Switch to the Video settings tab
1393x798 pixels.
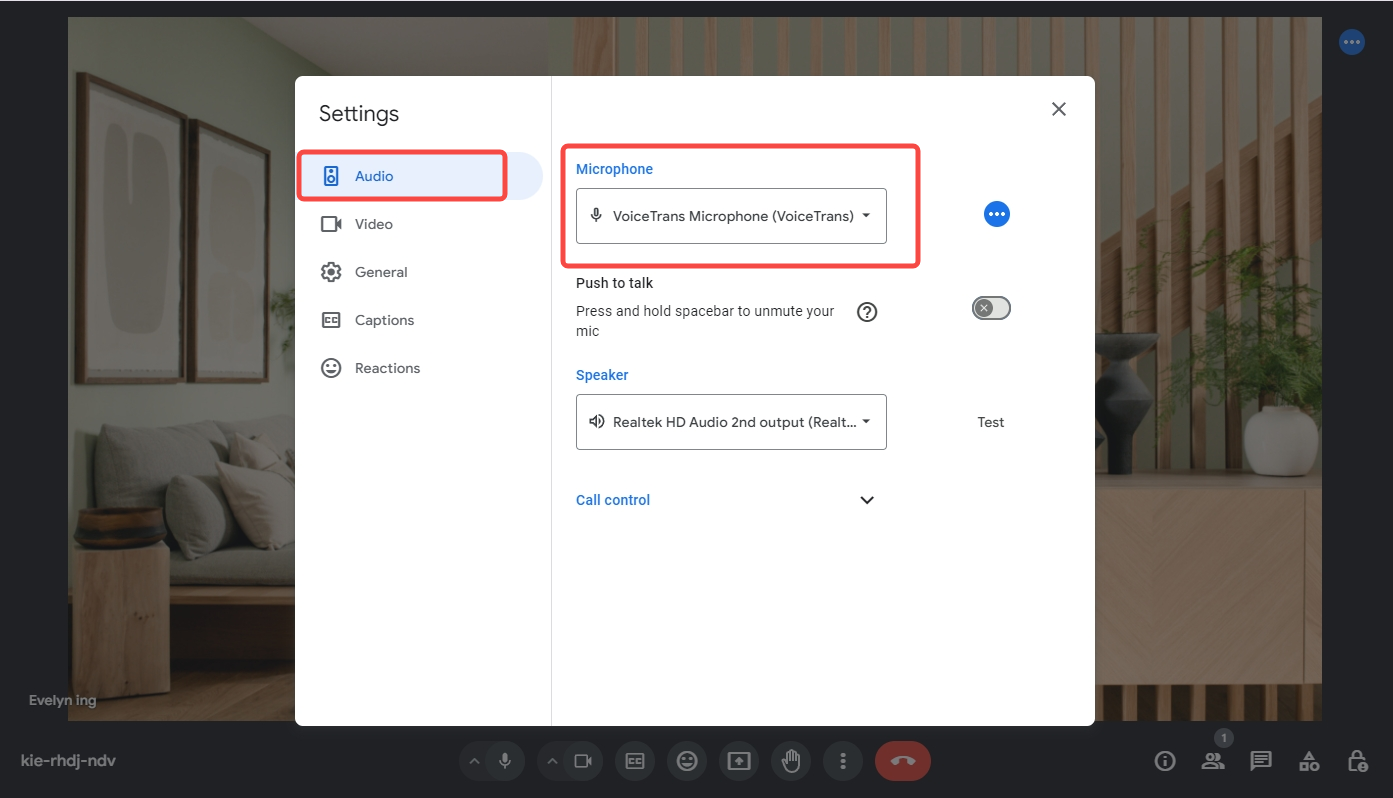[373, 224]
